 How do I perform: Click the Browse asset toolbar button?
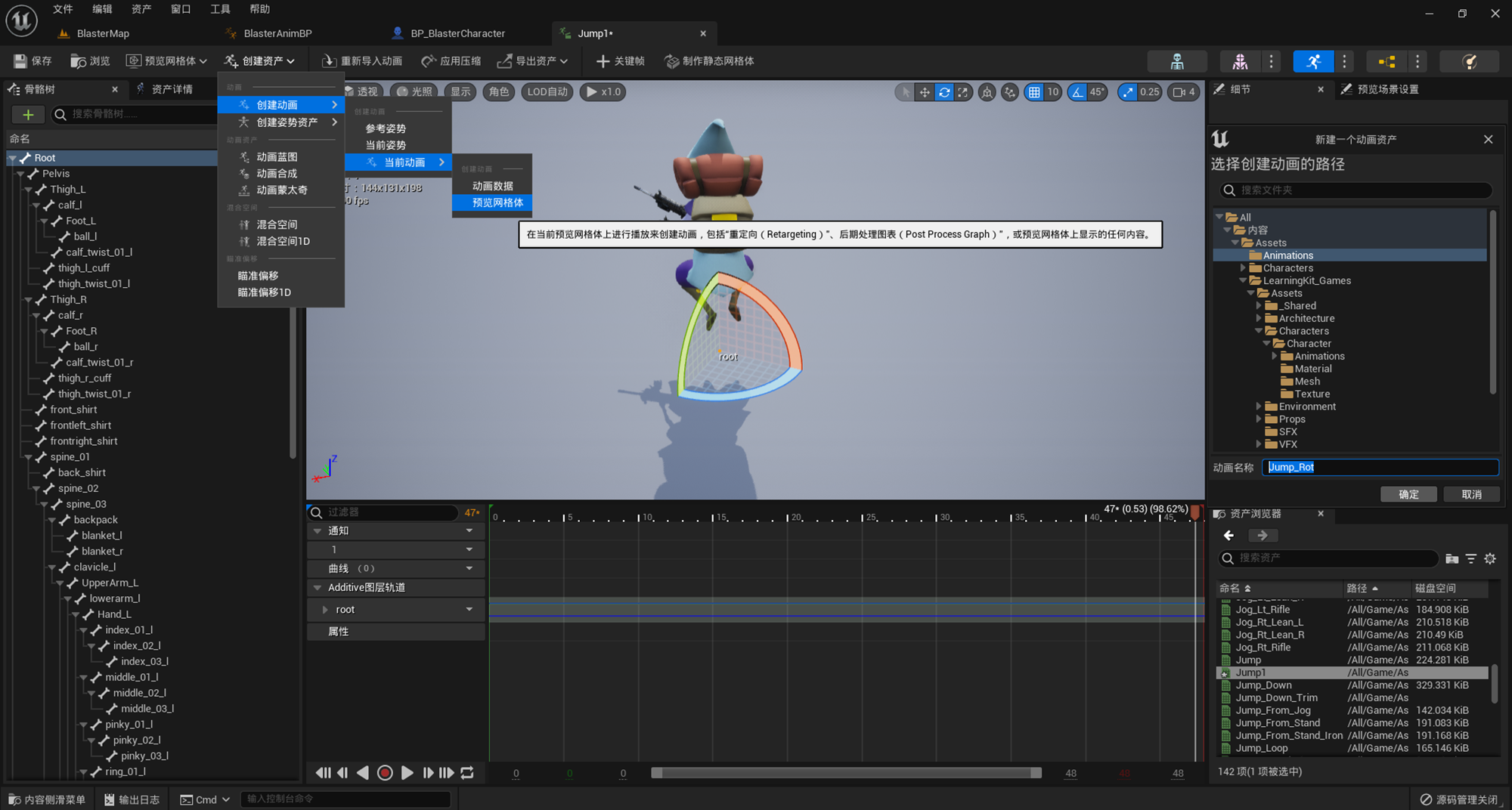click(90, 61)
